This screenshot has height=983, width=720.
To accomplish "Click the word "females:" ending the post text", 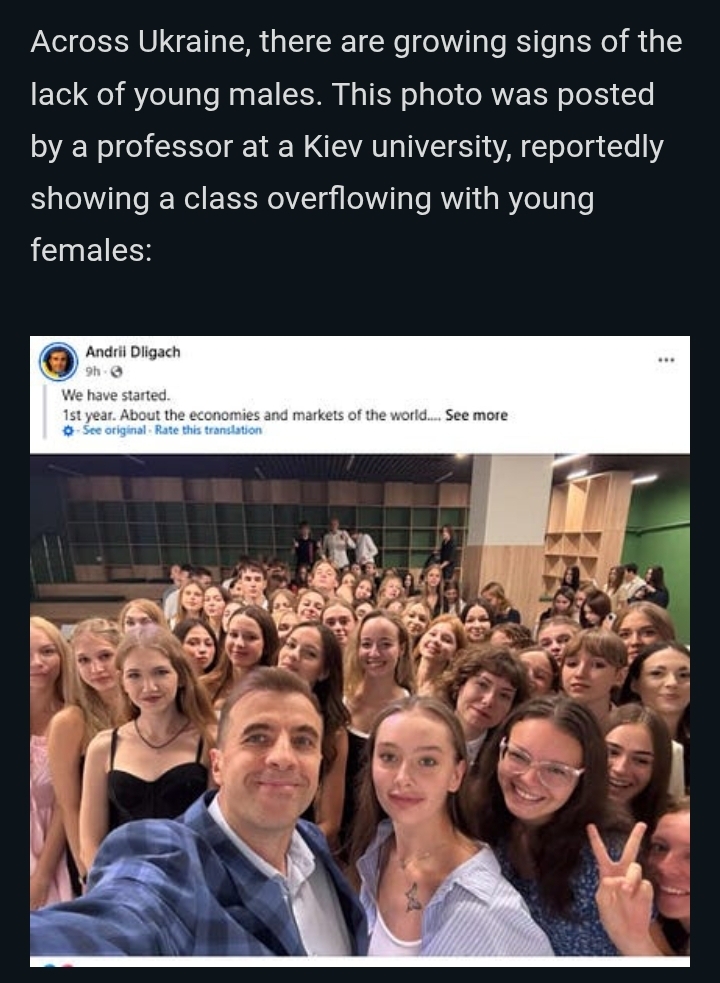I will tap(91, 251).
